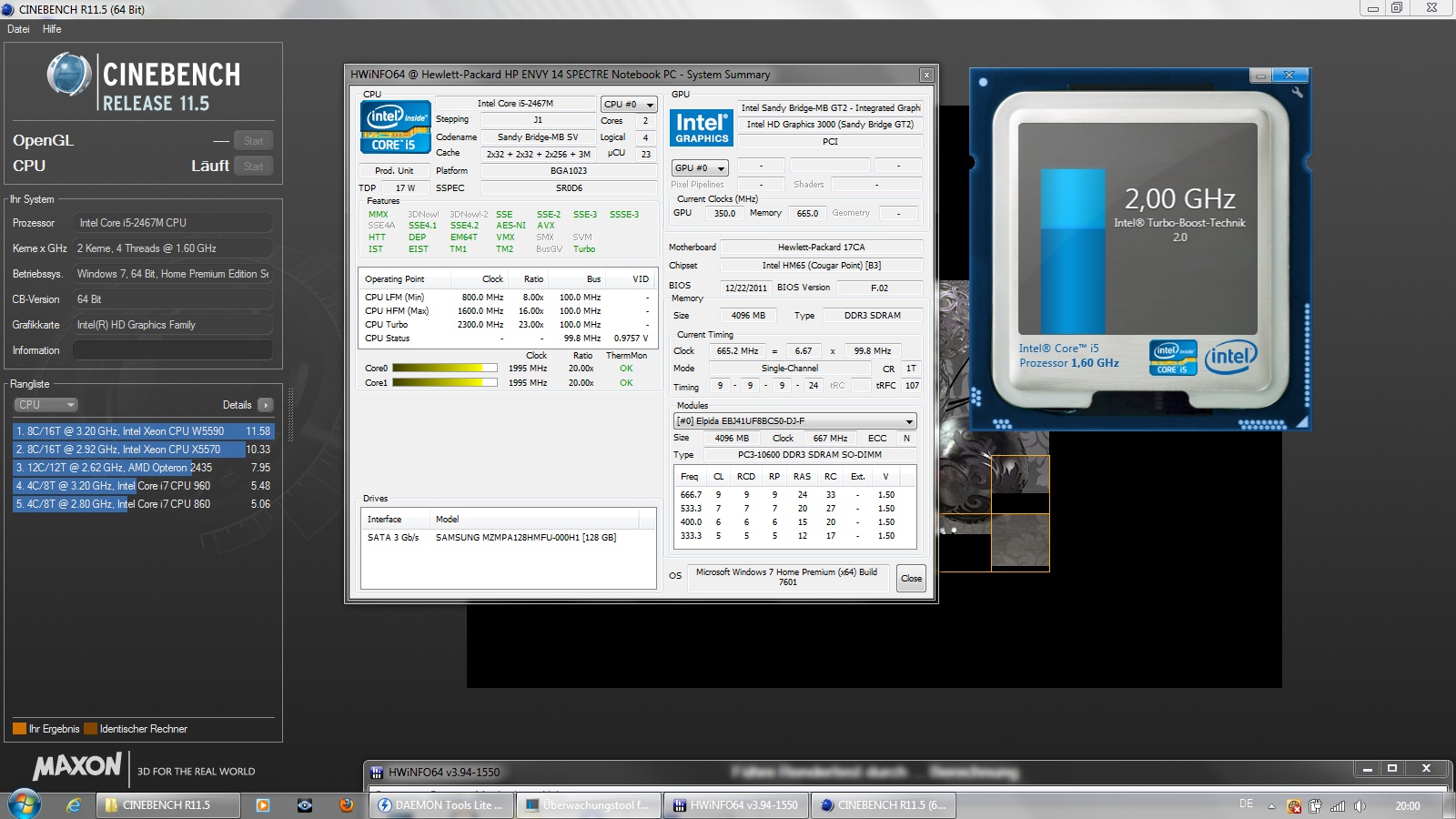Image resolution: width=1456 pixels, height=819 pixels.
Task: Select the SAMSUNG MZMPA128HMFU drive row
Action: pos(509,538)
